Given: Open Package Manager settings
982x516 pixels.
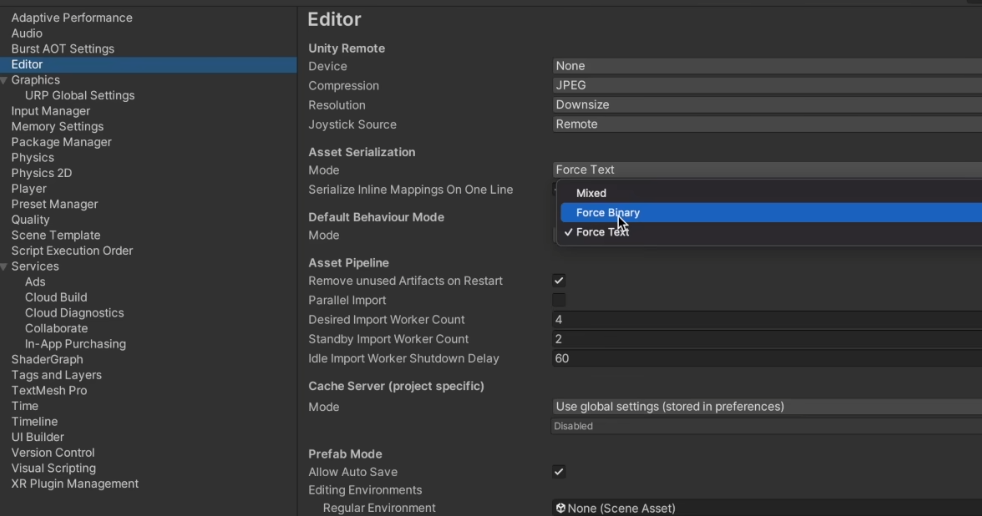Looking at the screenshot, I should point(61,142).
